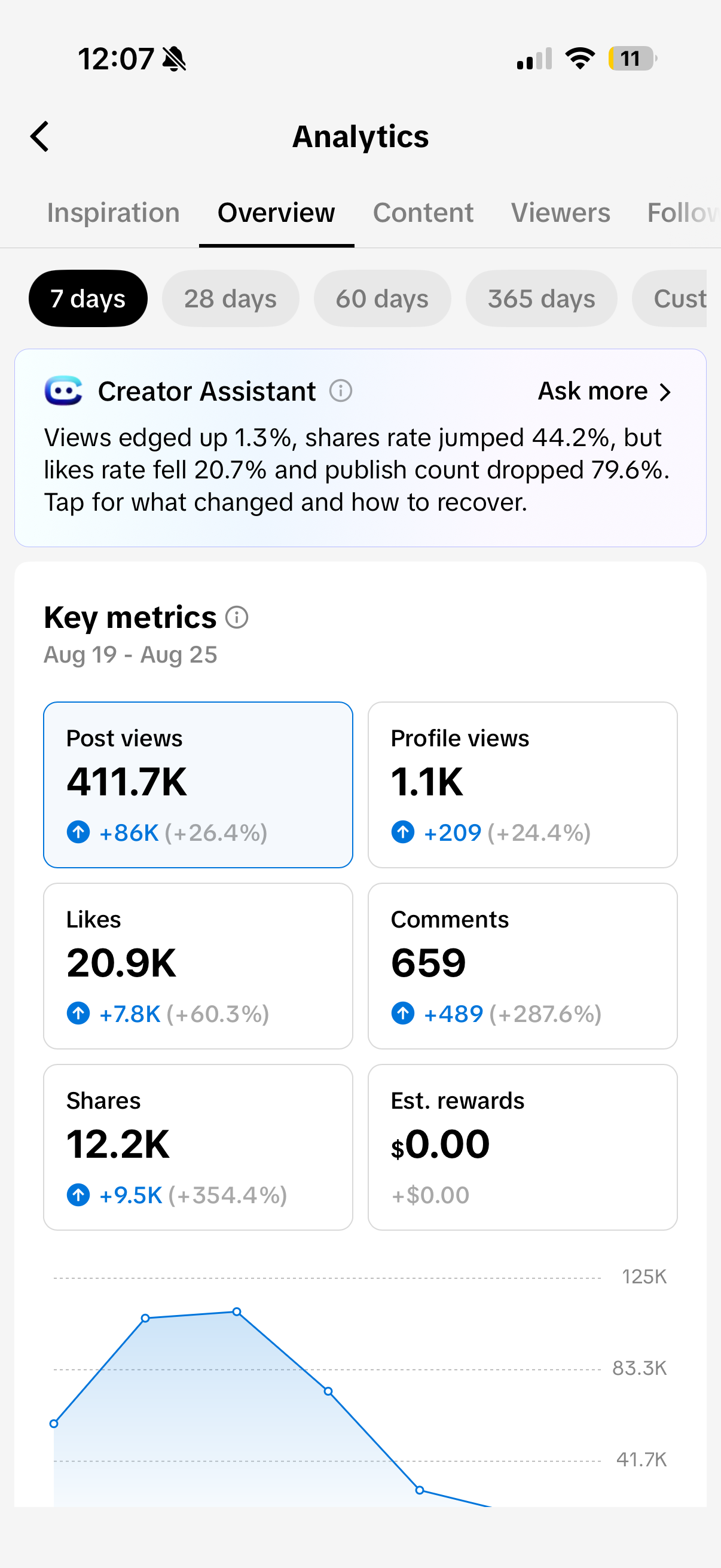Select the Shares metric card
This screenshot has width=721, height=1568.
pos(198,1148)
